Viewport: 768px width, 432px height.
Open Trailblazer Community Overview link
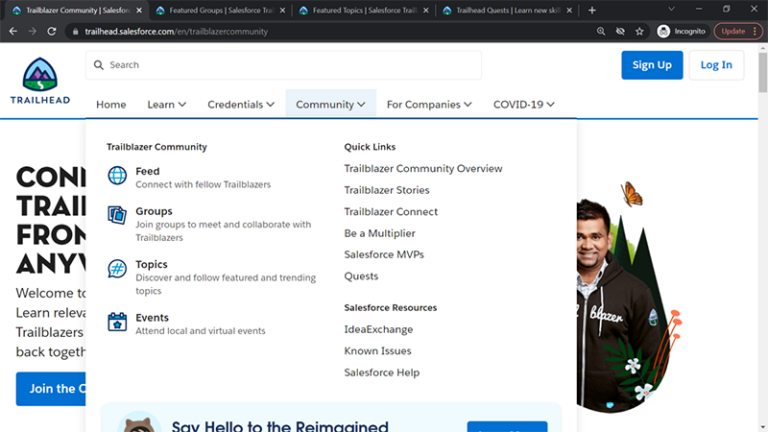coord(423,168)
